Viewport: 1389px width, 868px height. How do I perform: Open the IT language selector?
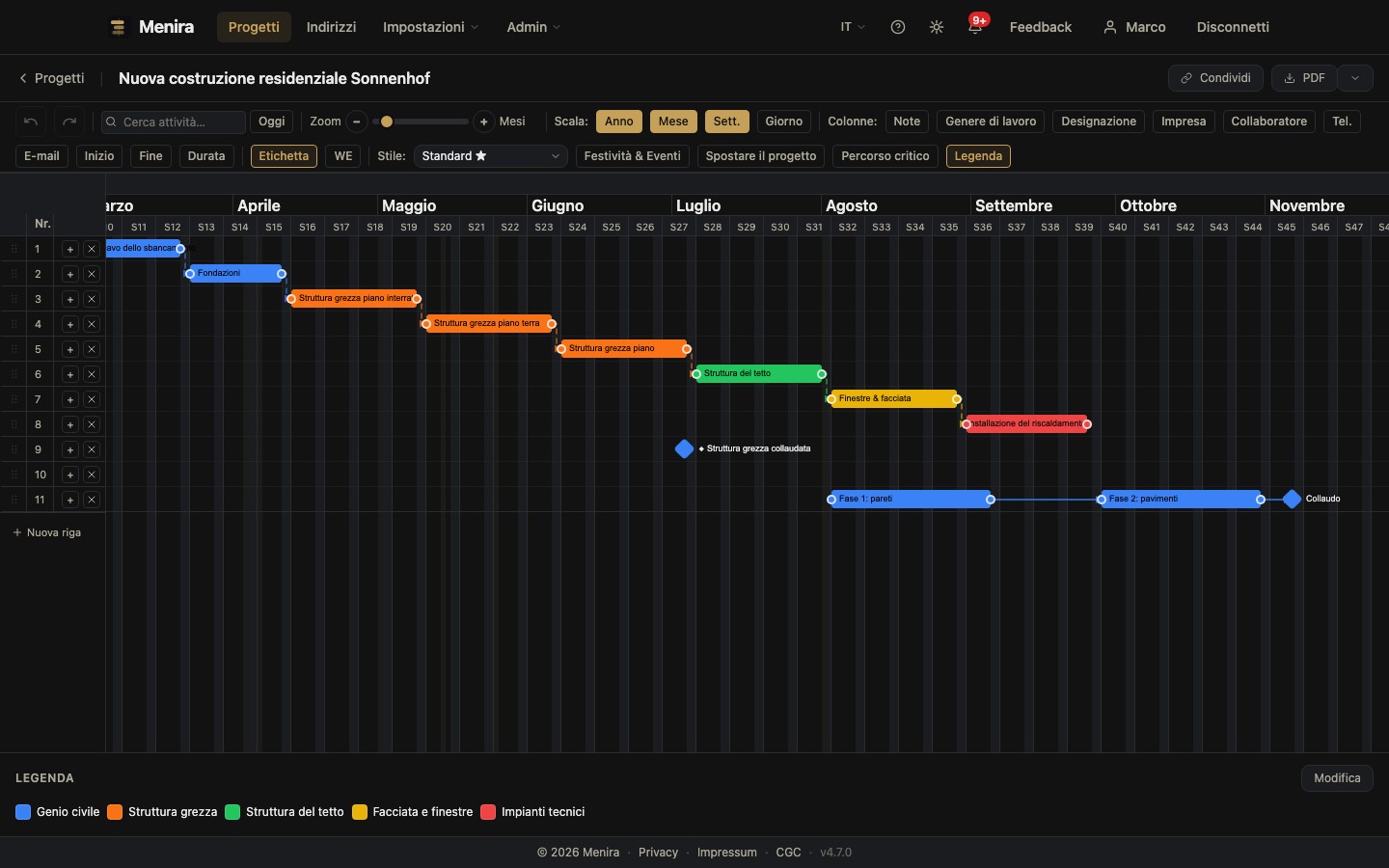point(853,27)
